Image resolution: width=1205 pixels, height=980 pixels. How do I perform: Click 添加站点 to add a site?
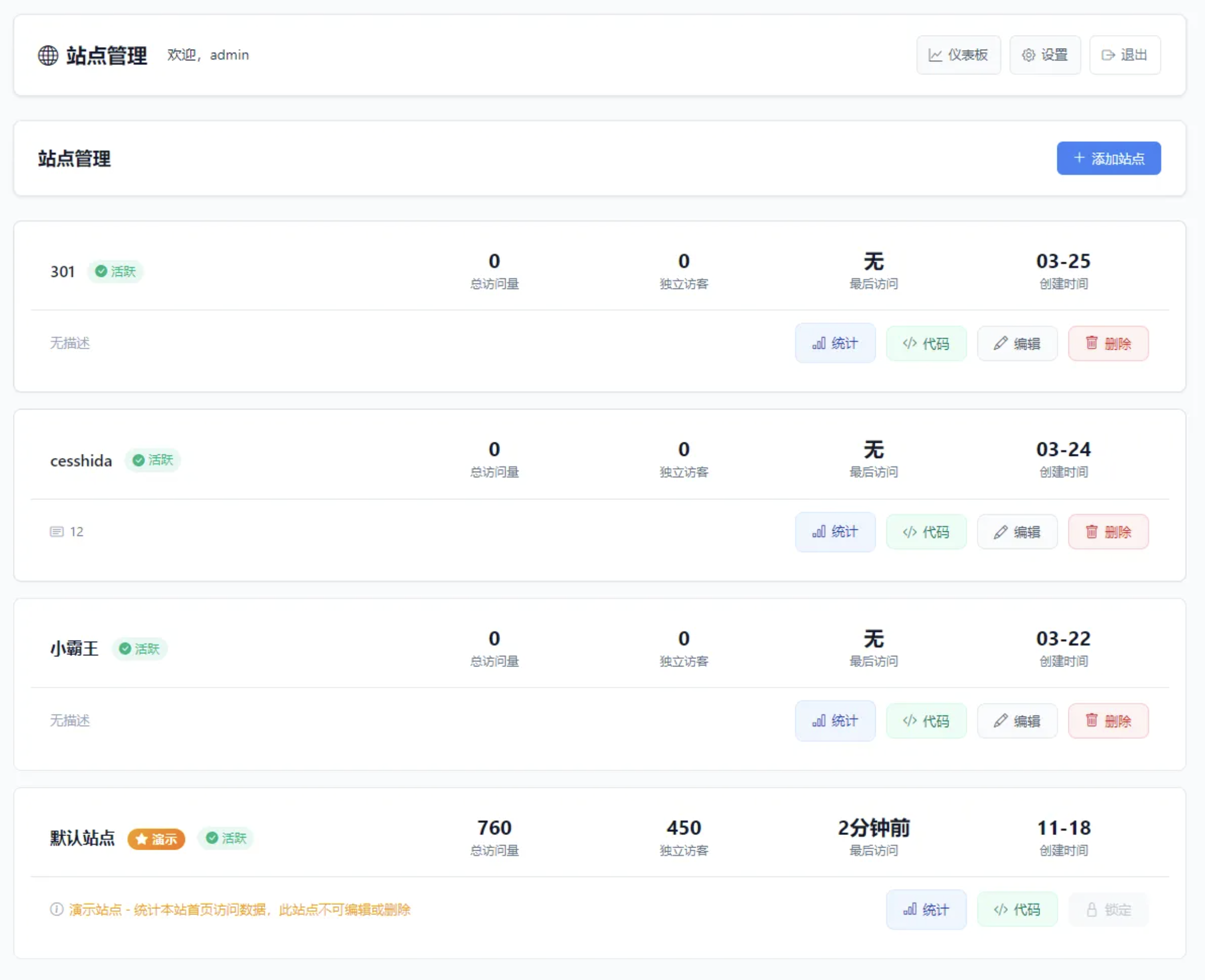(1108, 159)
